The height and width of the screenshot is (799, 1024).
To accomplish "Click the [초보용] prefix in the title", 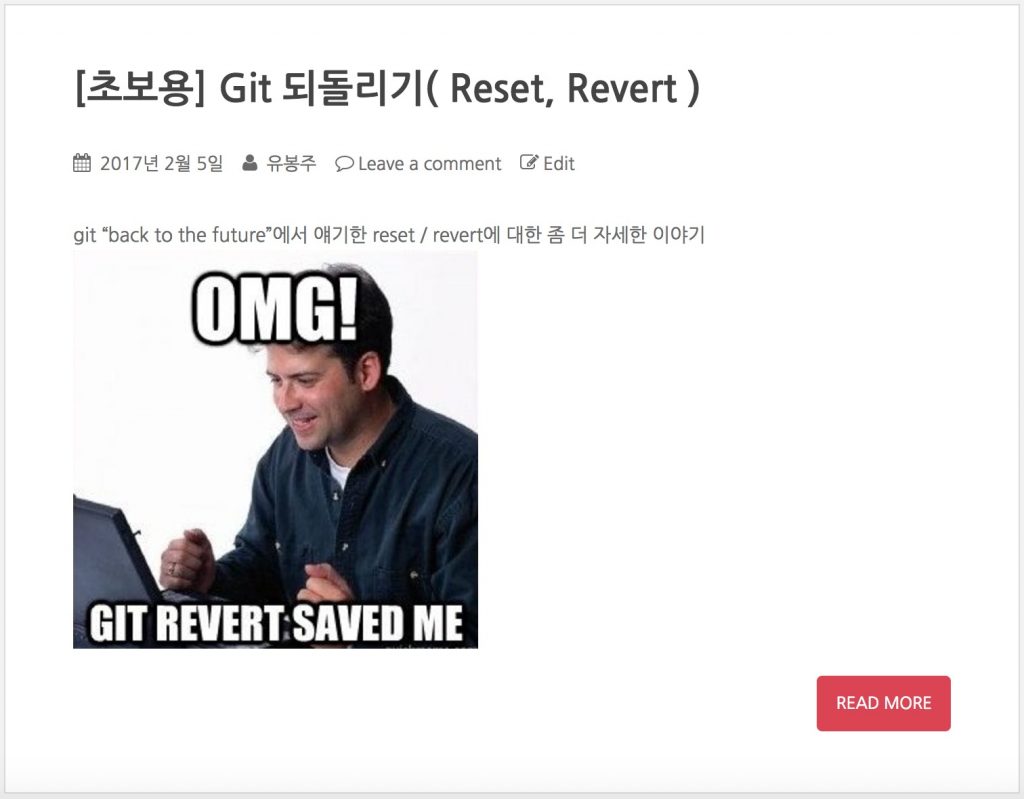I will (140, 88).
